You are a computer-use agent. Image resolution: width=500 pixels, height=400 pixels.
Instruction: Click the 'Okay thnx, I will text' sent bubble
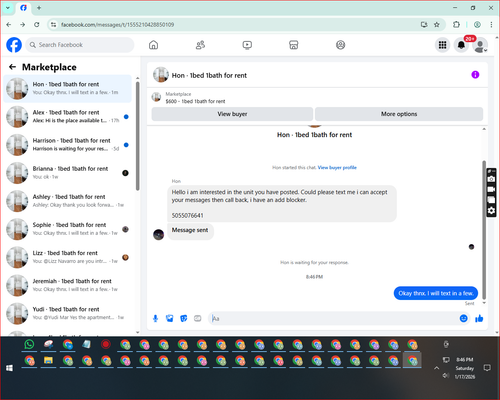click(x=436, y=293)
